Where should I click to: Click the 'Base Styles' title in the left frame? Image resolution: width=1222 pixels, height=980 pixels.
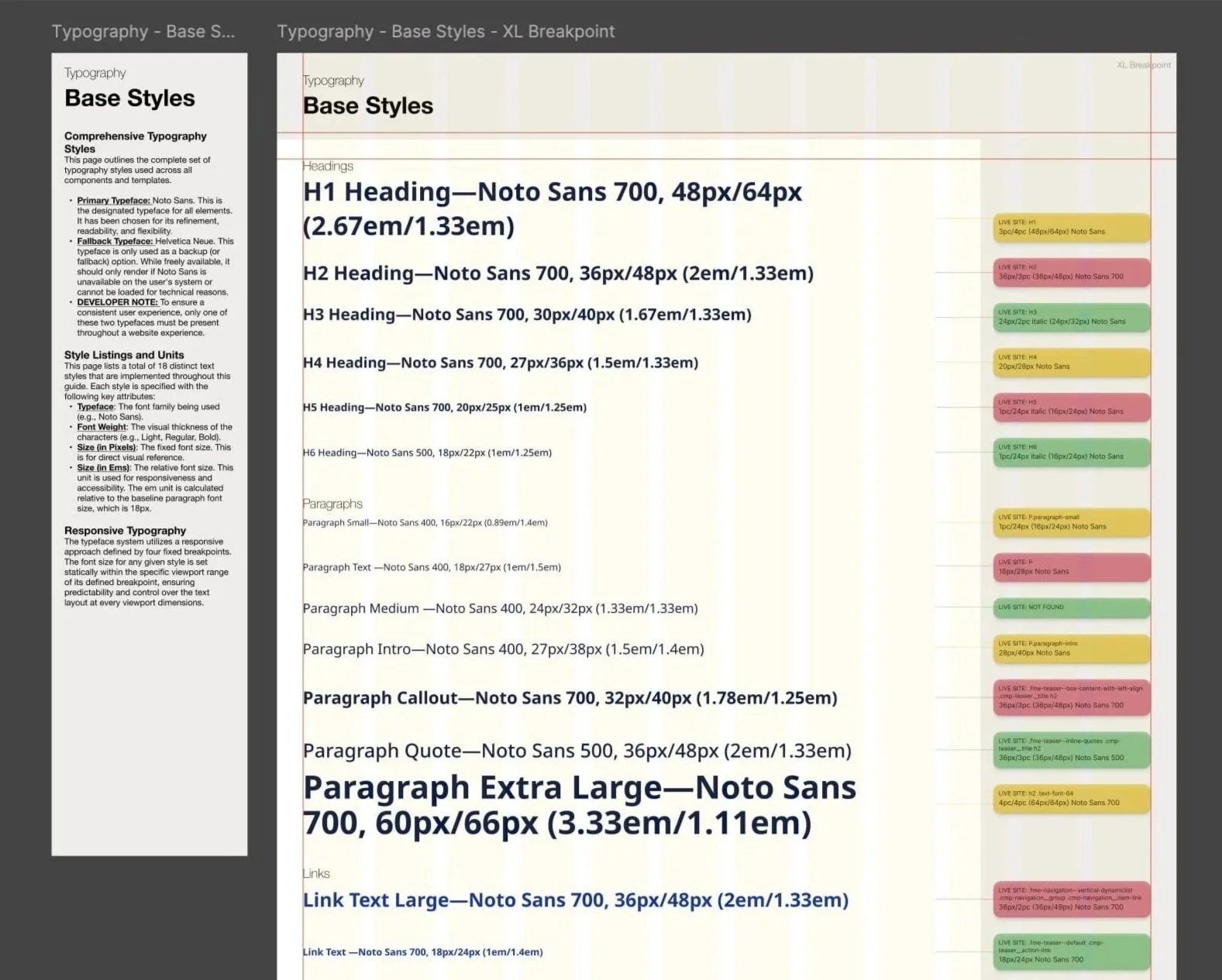[129, 98]
